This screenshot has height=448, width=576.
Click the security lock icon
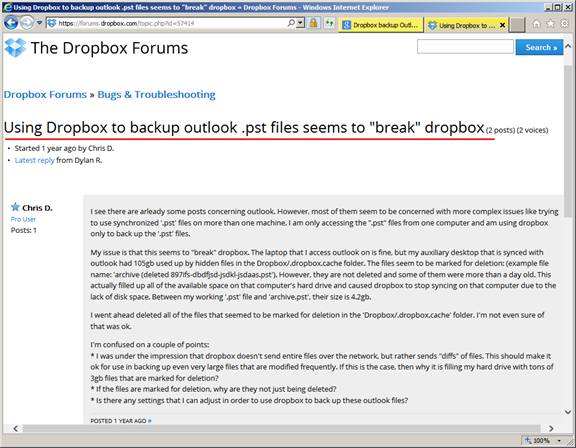click(x=313, y=24)
